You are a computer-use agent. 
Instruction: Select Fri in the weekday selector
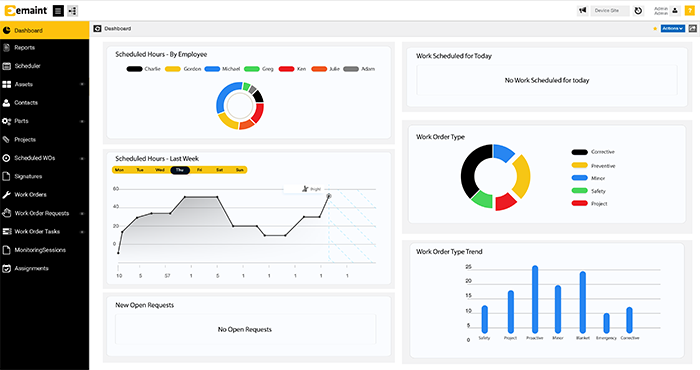[x=200, y=170]
